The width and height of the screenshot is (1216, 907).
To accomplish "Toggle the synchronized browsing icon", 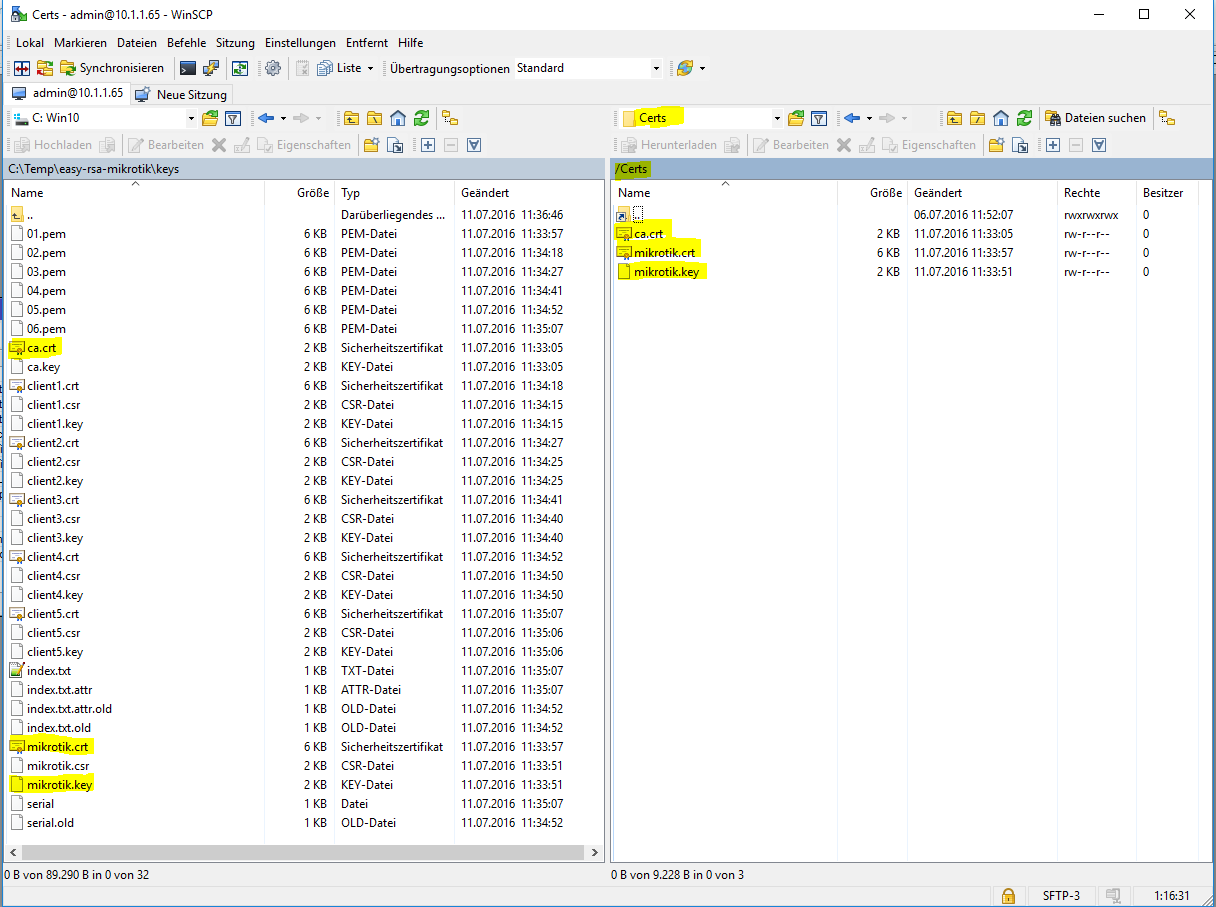I will (x=45, y=68).
